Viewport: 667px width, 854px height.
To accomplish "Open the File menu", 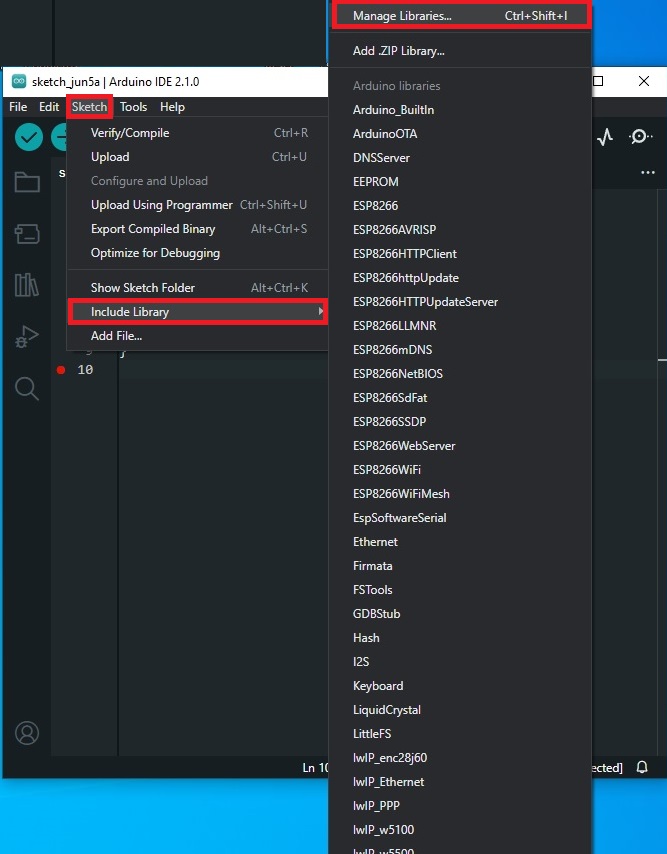I will (x=18, y=107).
